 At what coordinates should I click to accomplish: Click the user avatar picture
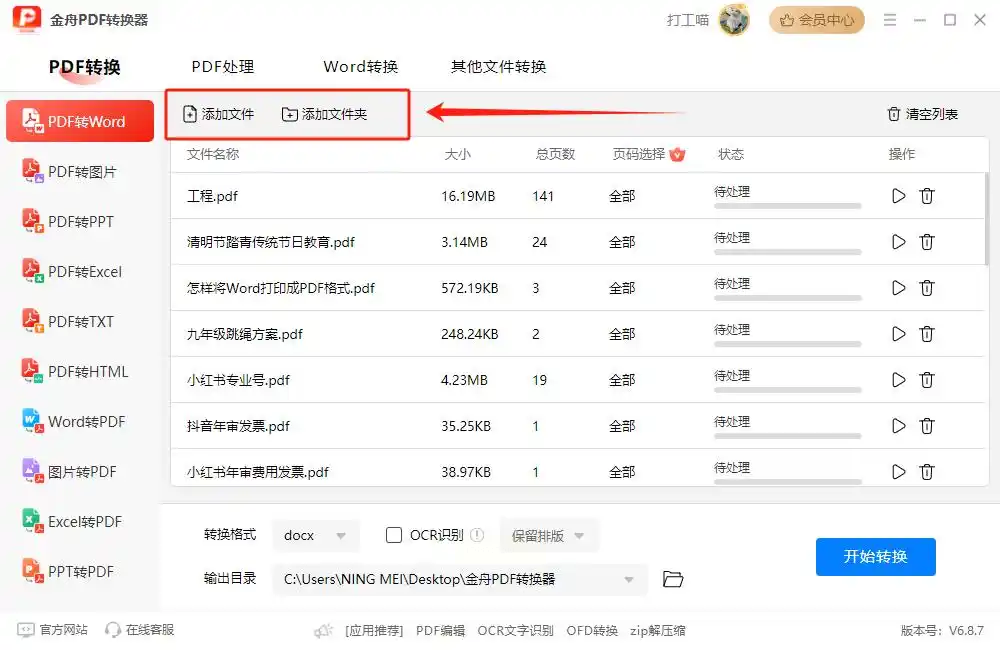point(733,20)
